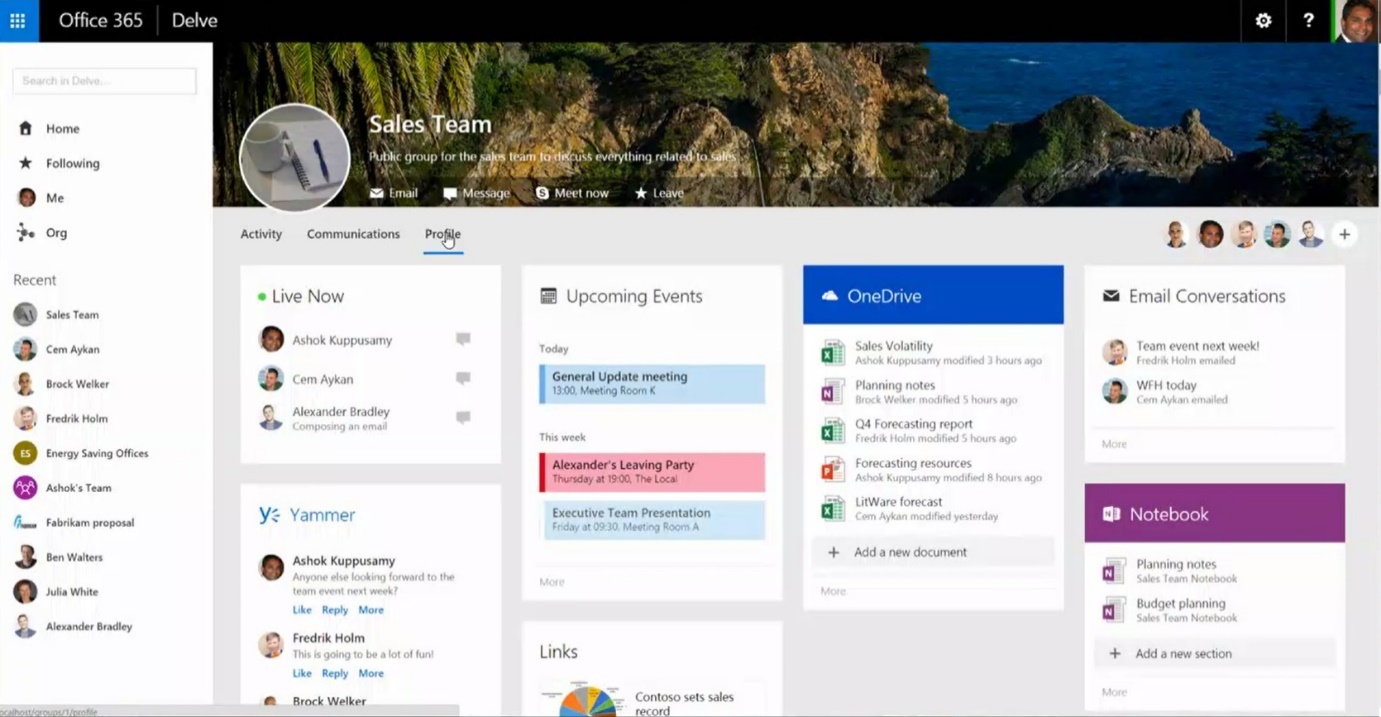The height and width of the screenshot is (717, 1381).
Task: Open the settings gear icon
Action: [1263, 21]
